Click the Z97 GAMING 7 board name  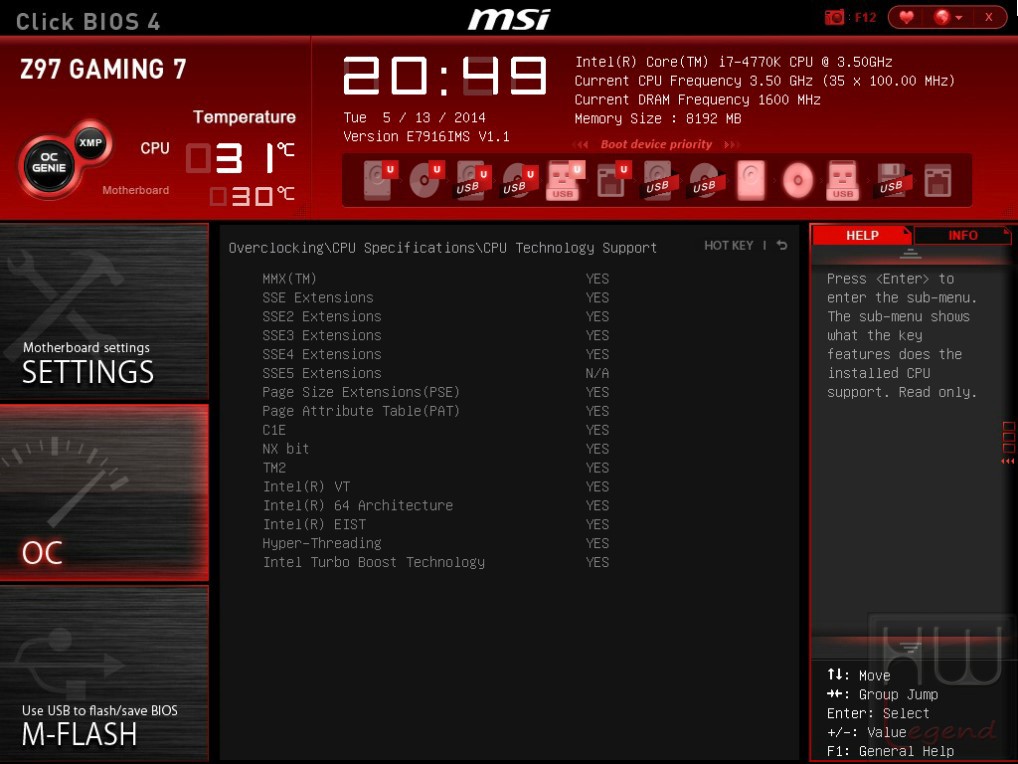click(103, 69)
